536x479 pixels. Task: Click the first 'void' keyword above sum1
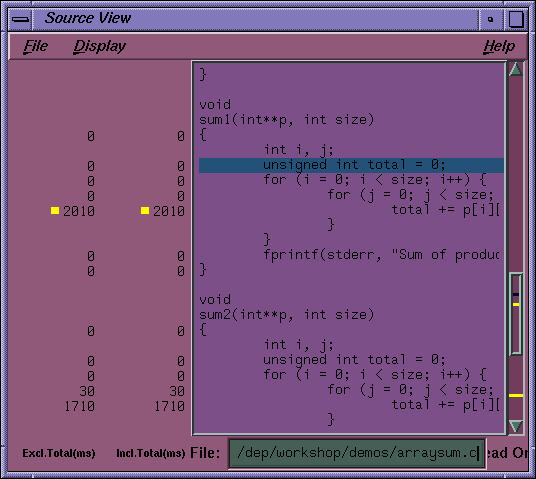215,105
